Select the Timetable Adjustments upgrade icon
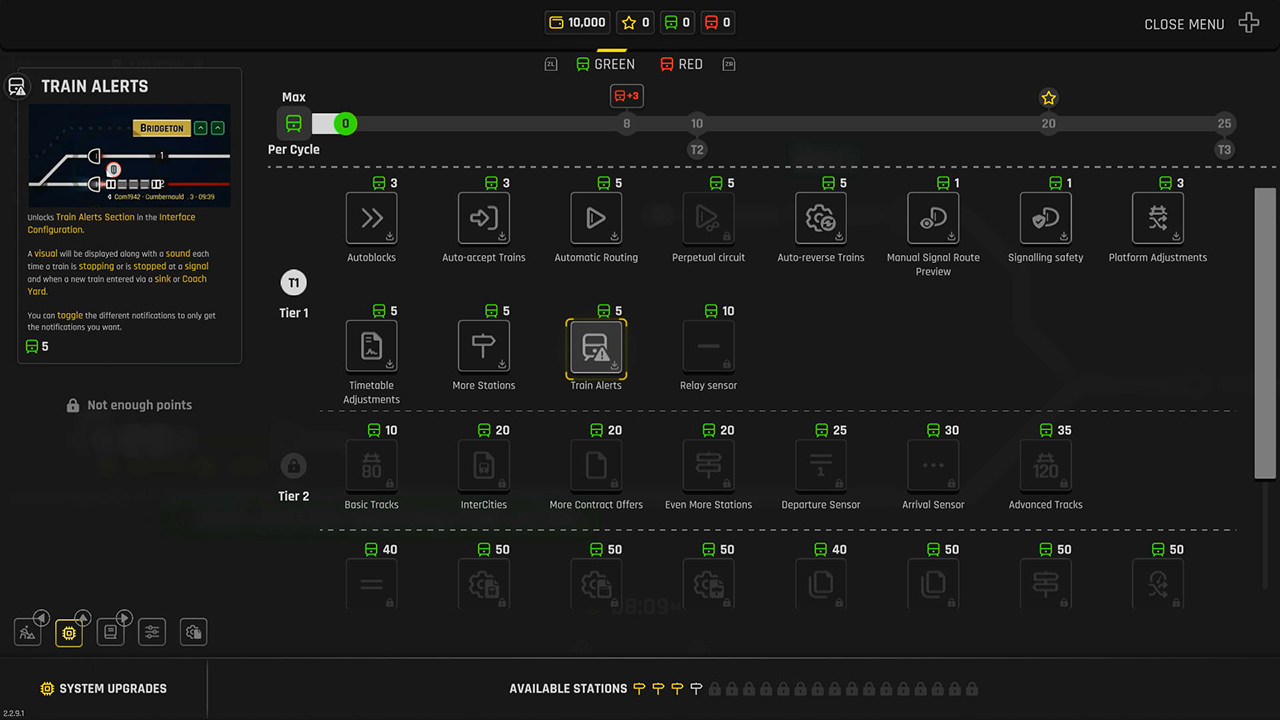 coord(371,346)
